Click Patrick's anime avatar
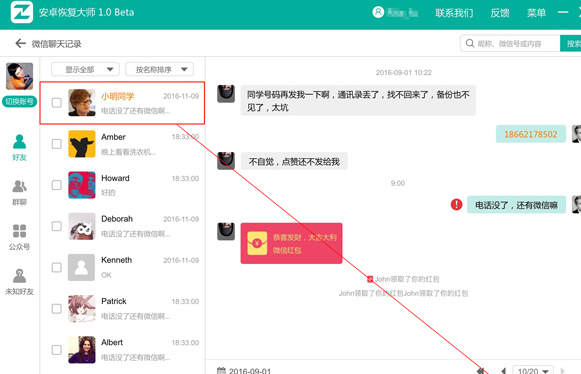Screen dimensions: 581x374 pos(82,308)
